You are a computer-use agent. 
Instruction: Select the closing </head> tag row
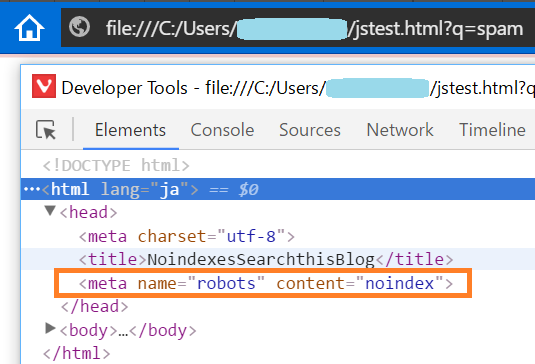pyautogui.click(x=95, y=306)
